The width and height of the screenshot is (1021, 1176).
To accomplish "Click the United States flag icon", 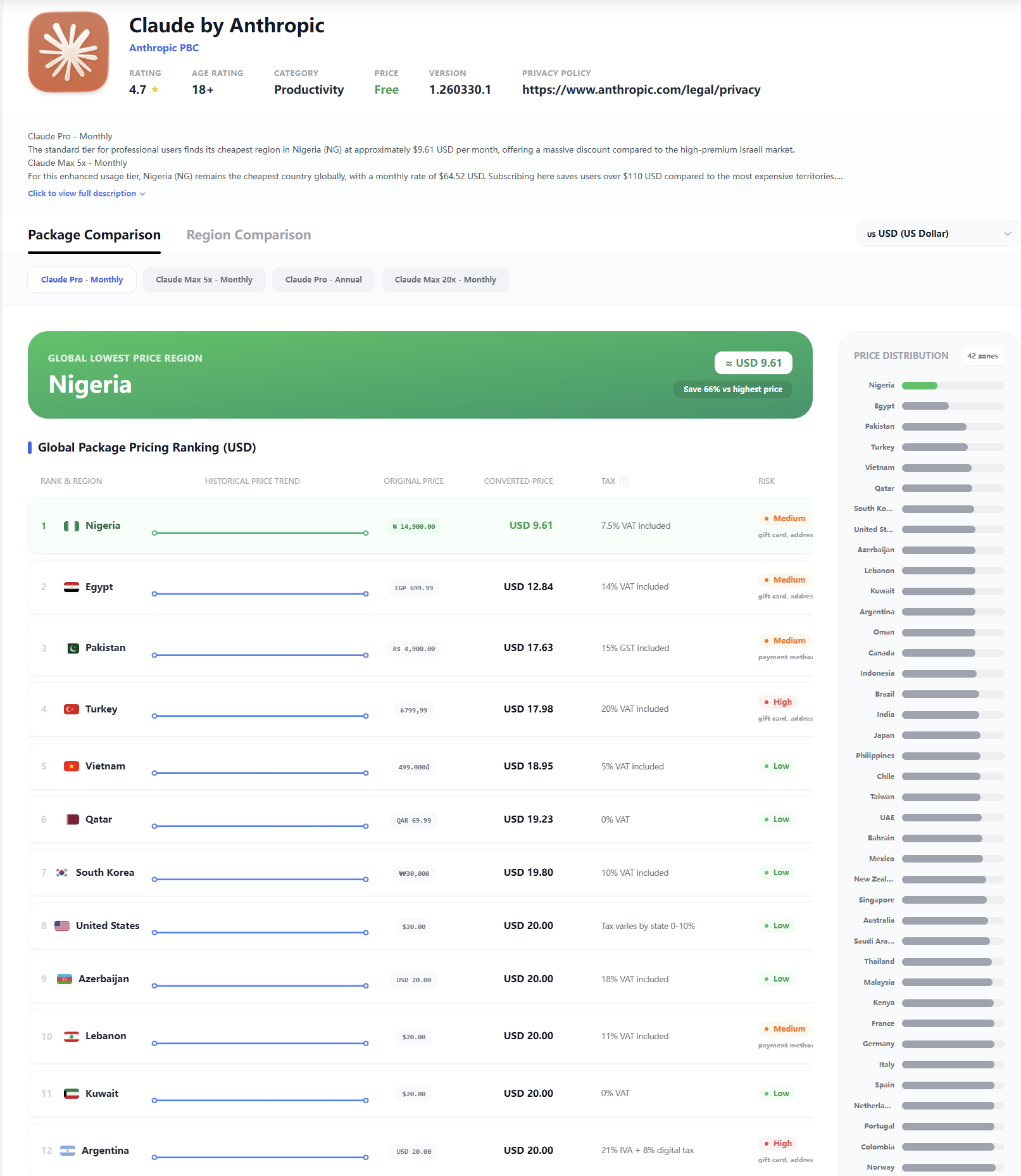I will tap(62, 926).
